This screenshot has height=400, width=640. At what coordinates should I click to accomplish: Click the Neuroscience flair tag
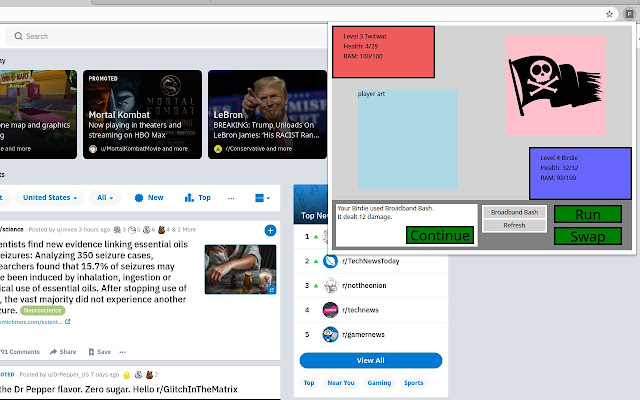pyautogui.click(x=42, y=311)
